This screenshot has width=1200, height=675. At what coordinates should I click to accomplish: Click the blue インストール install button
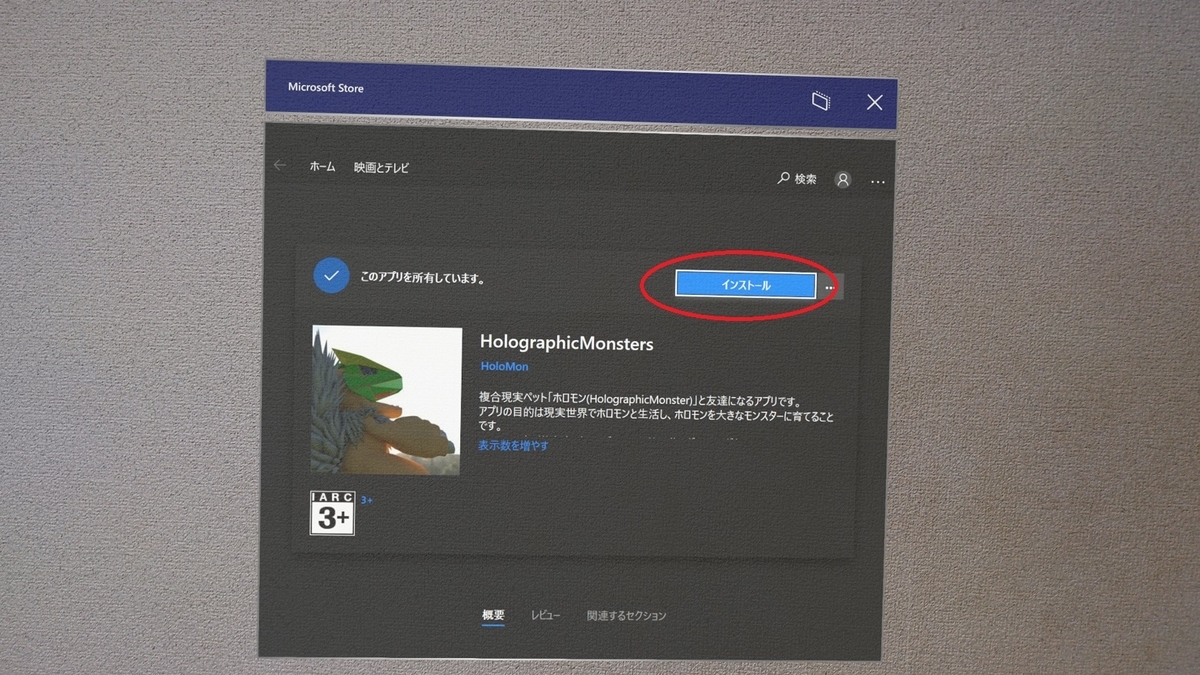click(745, 285)
